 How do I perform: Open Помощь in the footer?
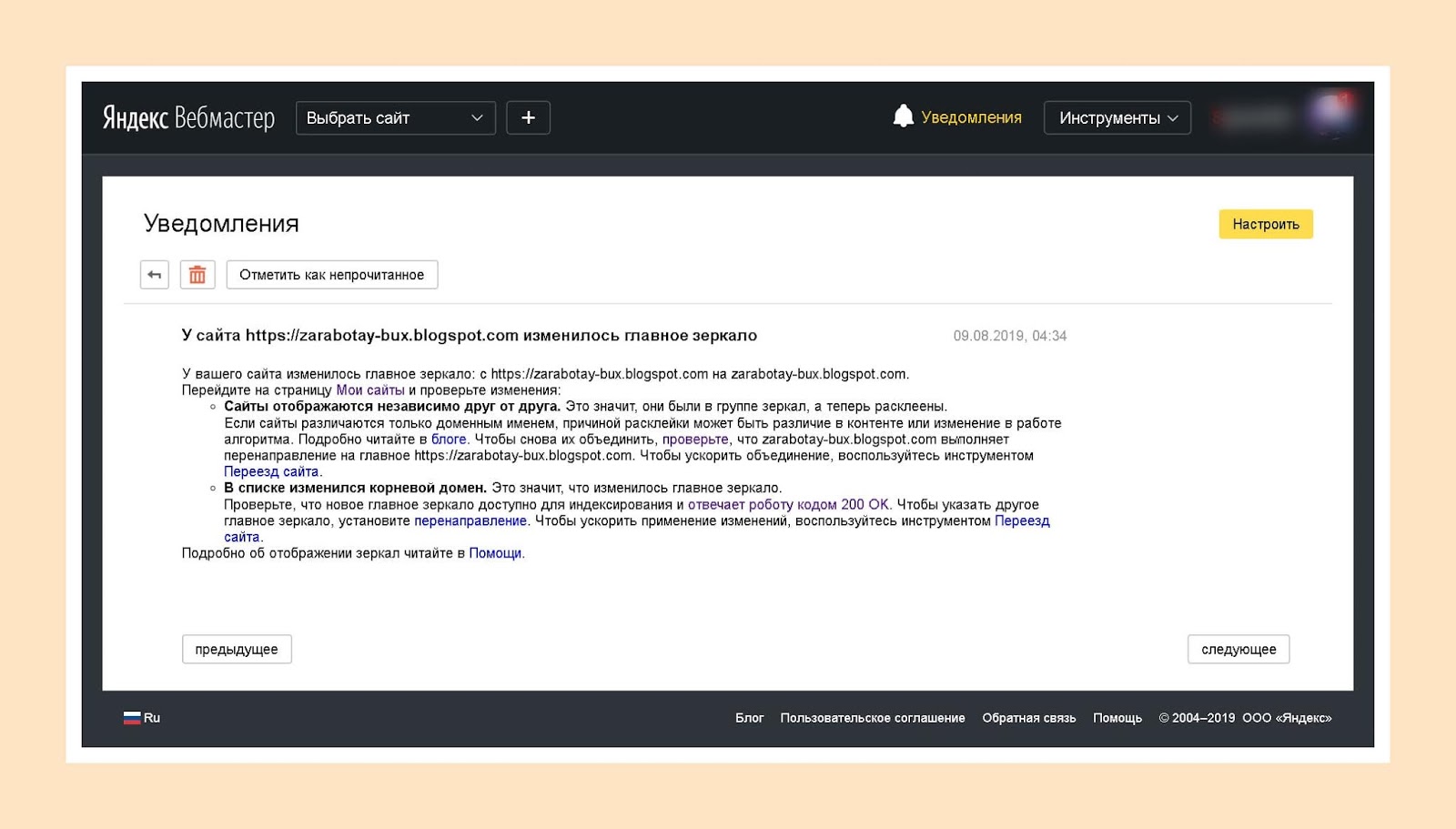[1117, 718]
